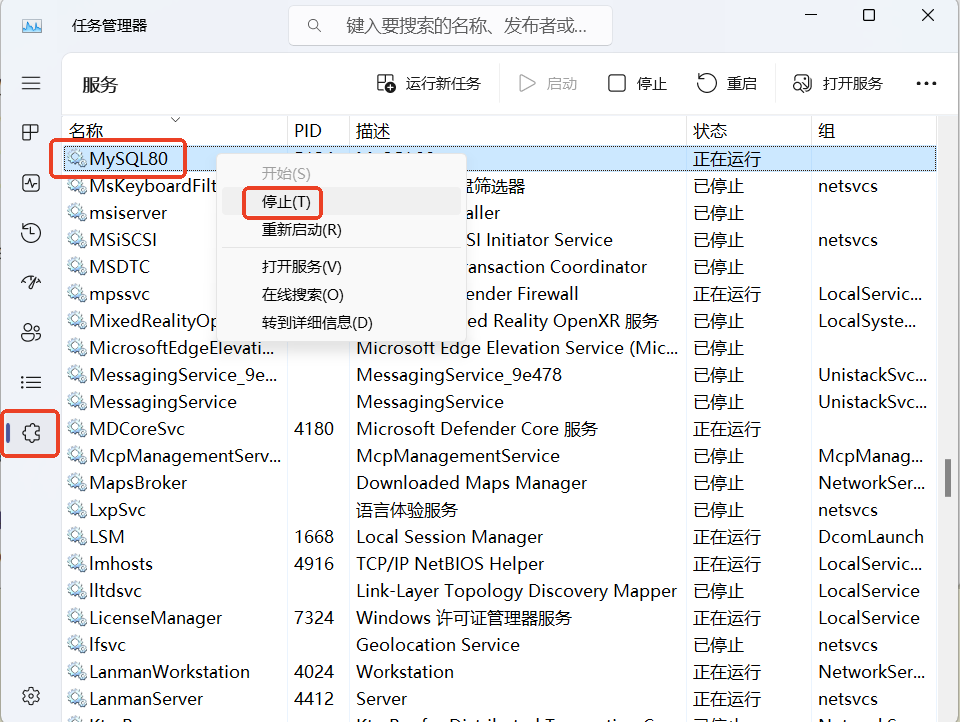Open Startup apps page in sidebar
This screenshot has height=722, width=960.
31,282
